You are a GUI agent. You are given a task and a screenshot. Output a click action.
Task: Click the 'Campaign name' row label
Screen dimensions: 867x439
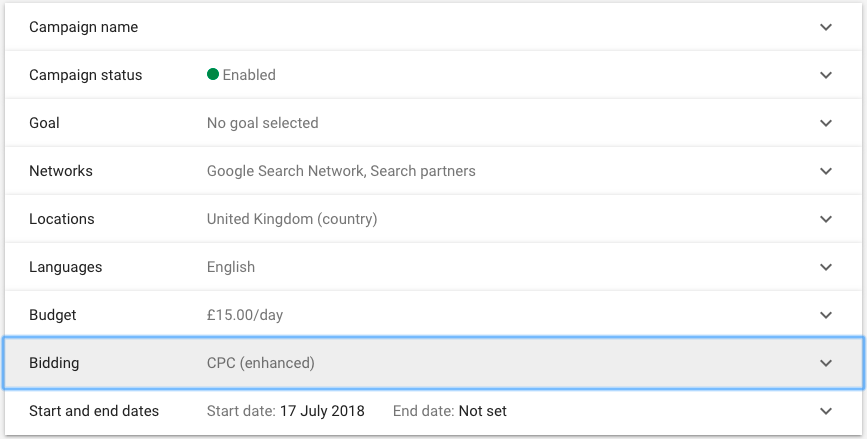83,27
